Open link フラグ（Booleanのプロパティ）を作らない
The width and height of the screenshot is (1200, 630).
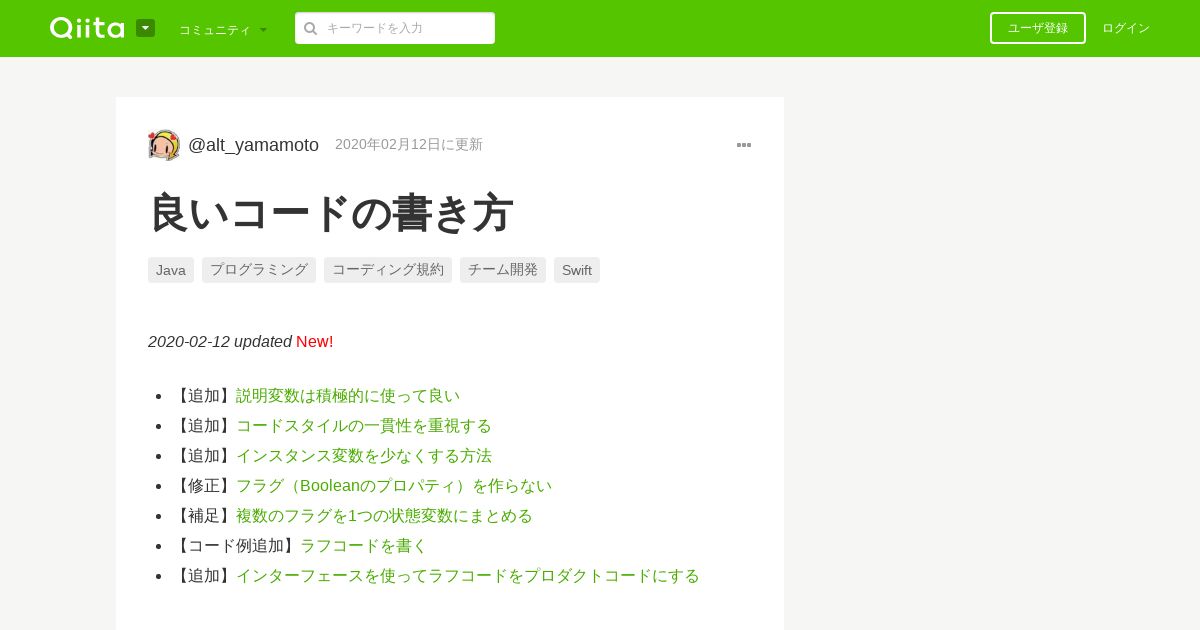[394, 486]
